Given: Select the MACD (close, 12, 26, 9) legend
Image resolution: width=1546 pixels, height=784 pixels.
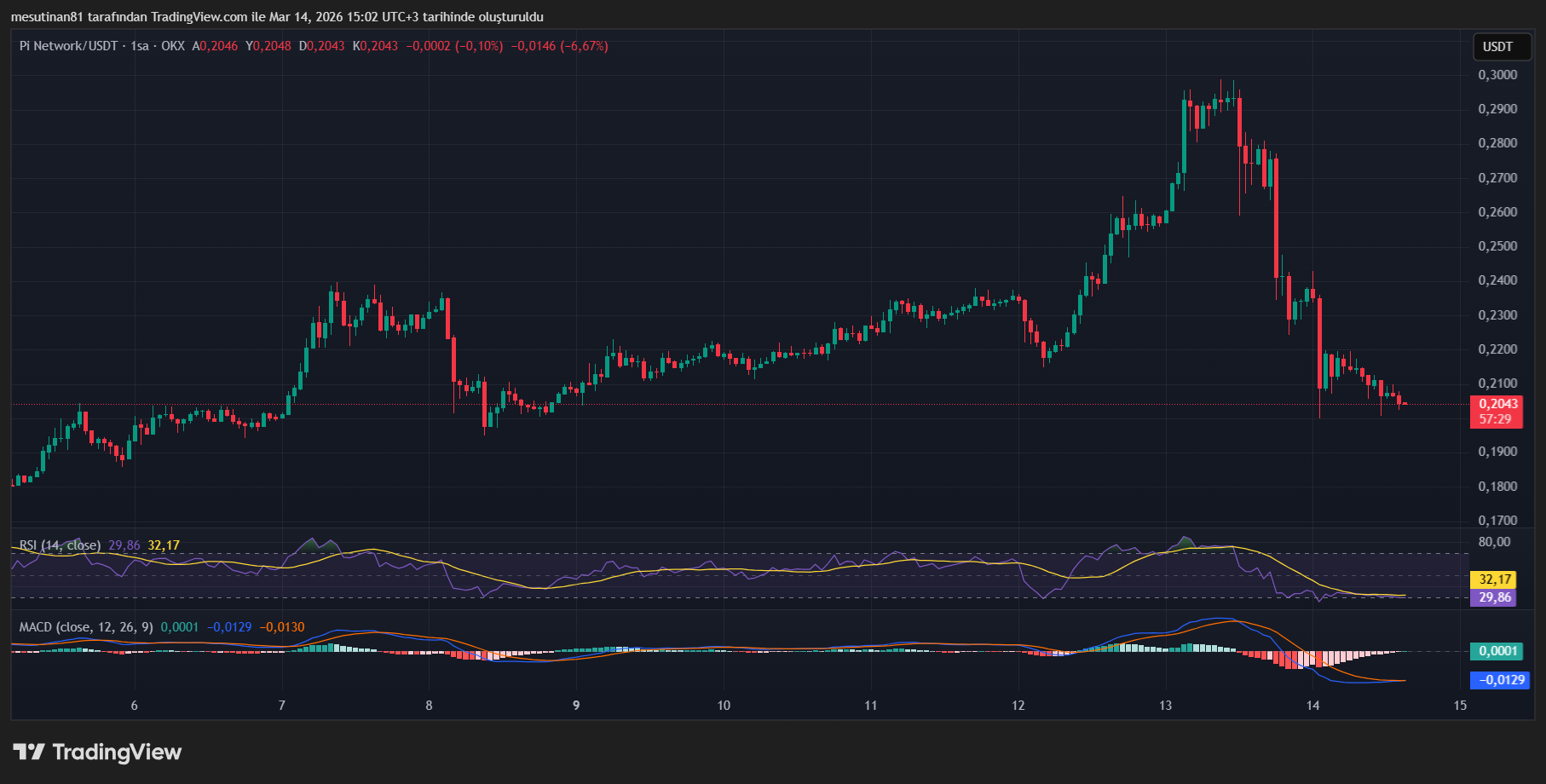Looking at the screenshot, I should point(86,627).
